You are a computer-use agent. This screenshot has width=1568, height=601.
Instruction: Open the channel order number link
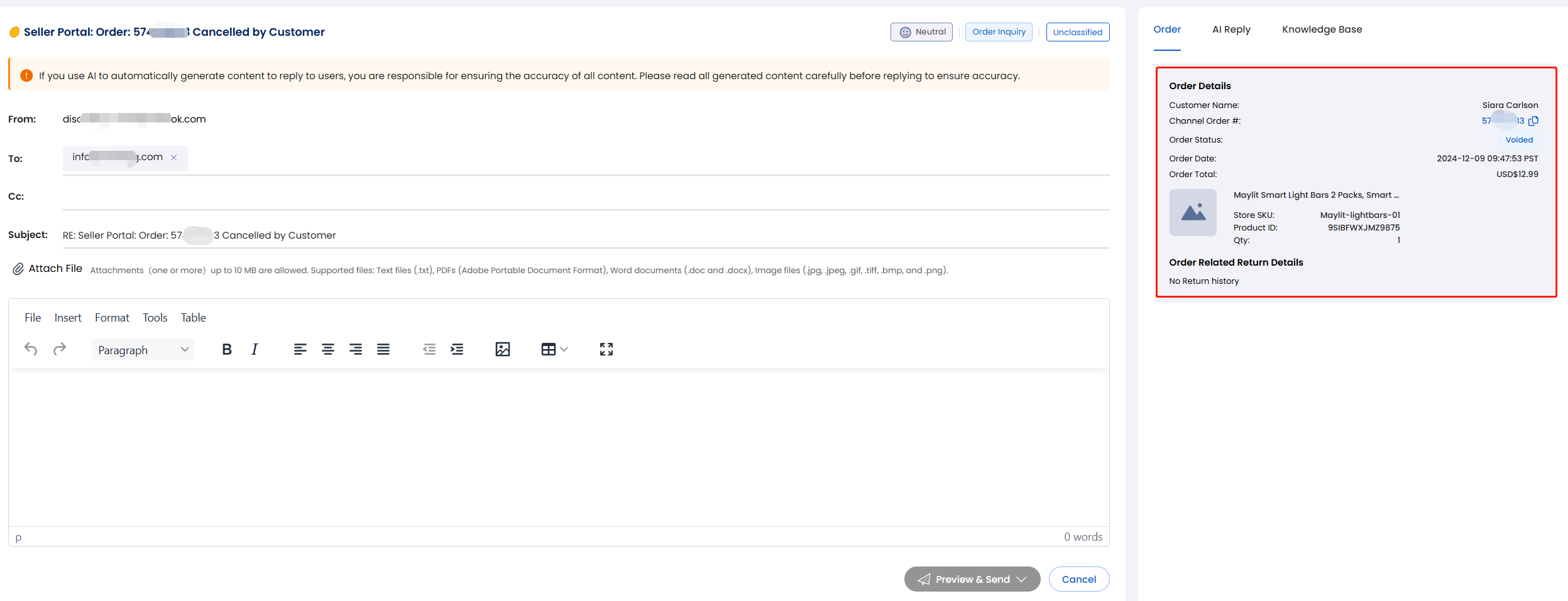(x=1503, y=121)
